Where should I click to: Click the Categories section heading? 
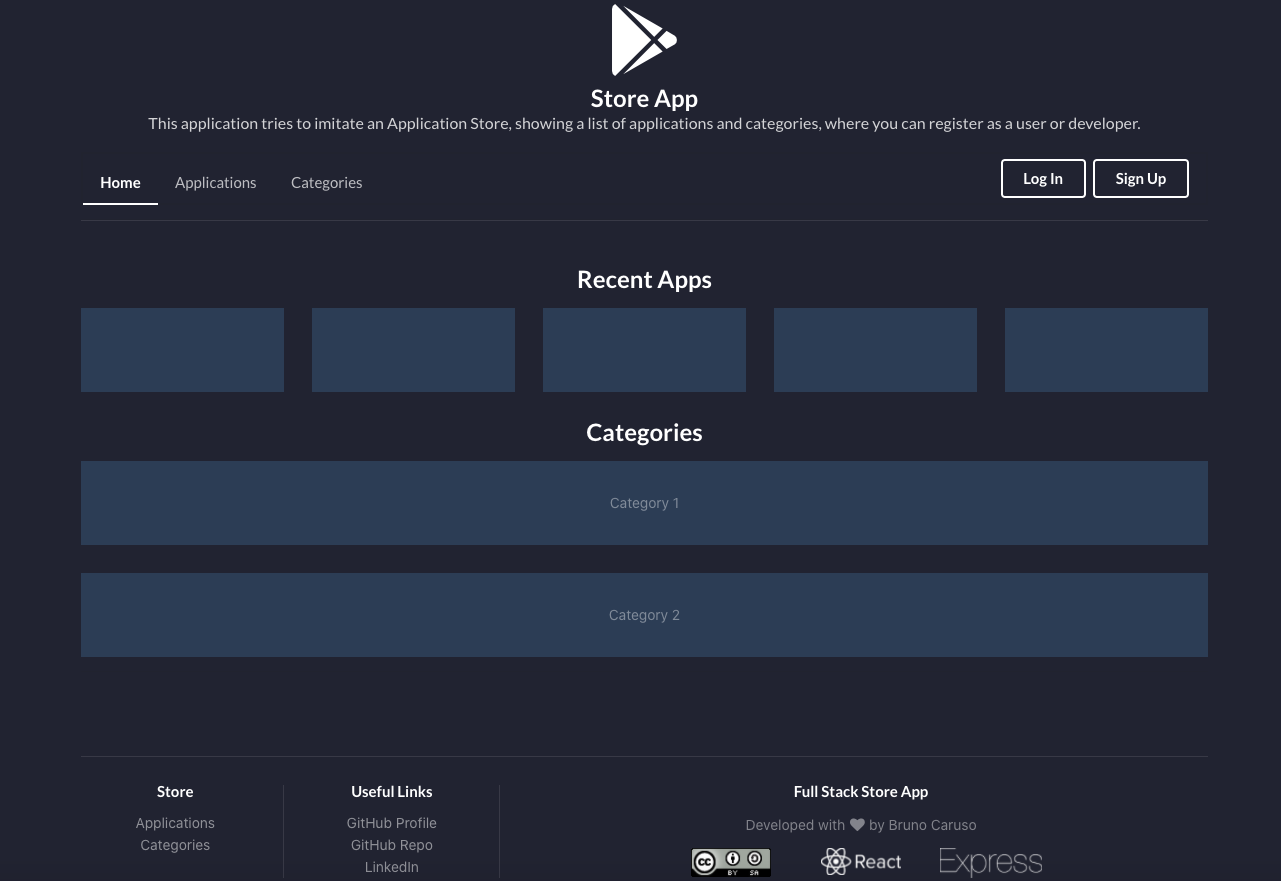(x=644, y=432)
